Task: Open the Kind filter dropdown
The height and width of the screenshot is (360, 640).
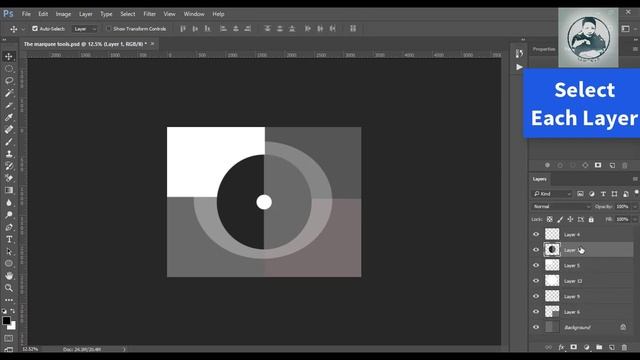Action: pyautogui.click(x=552, y=194)
